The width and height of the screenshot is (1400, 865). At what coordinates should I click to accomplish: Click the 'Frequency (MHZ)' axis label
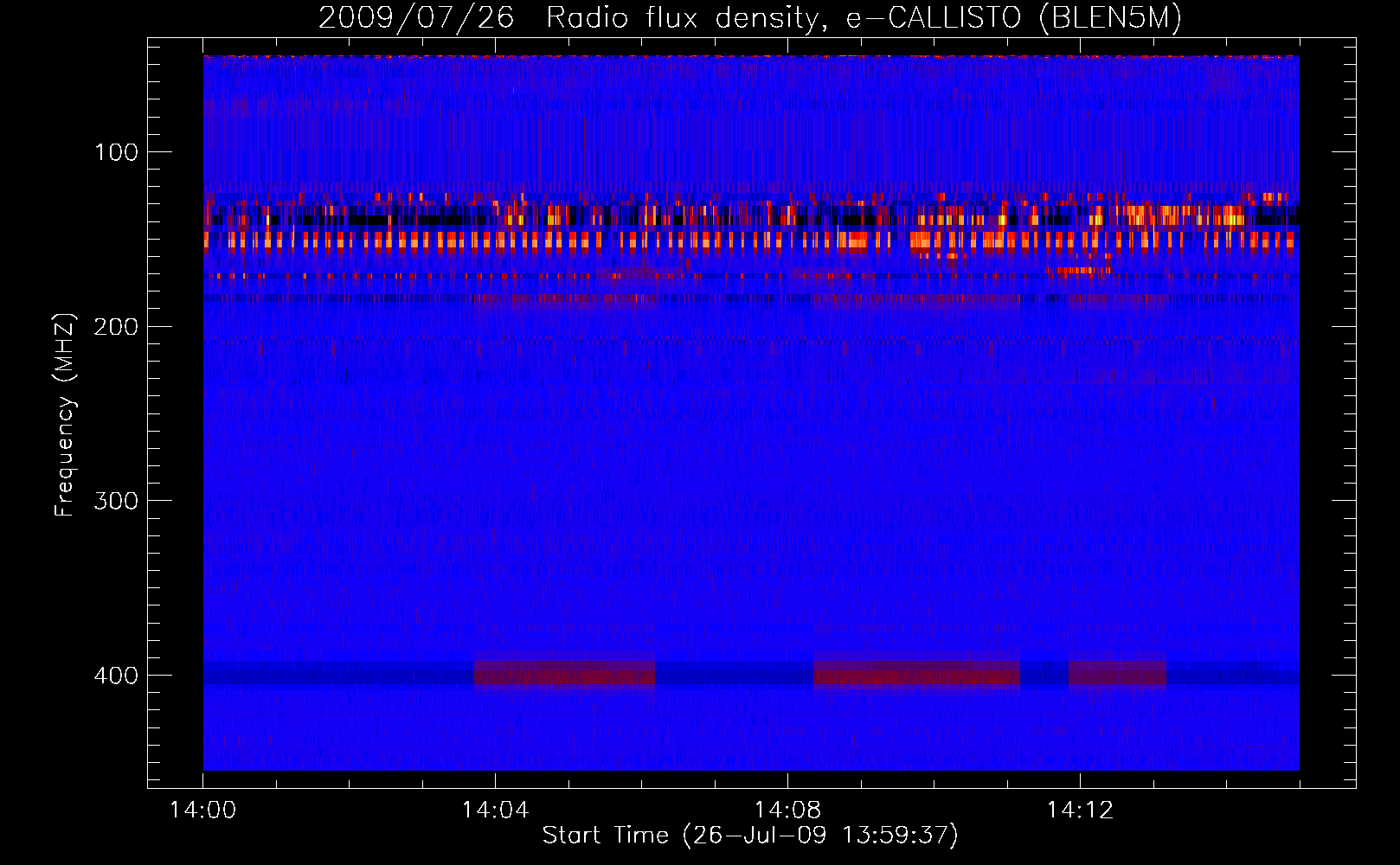point(65,414)
